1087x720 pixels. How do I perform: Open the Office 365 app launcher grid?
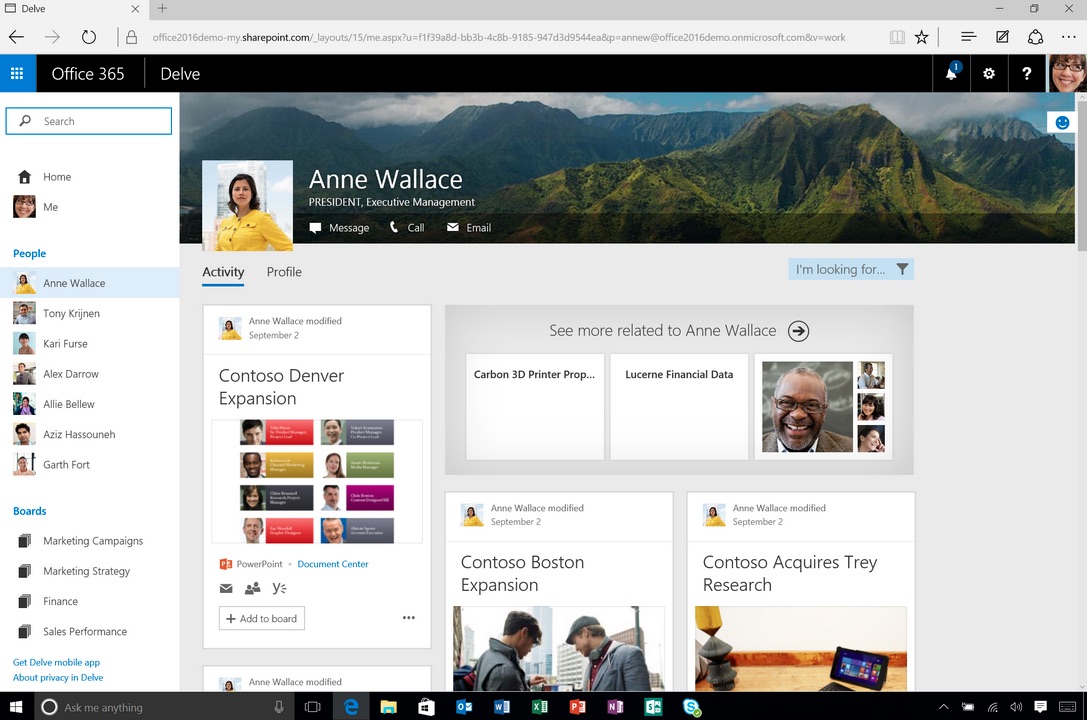[17, 73]
